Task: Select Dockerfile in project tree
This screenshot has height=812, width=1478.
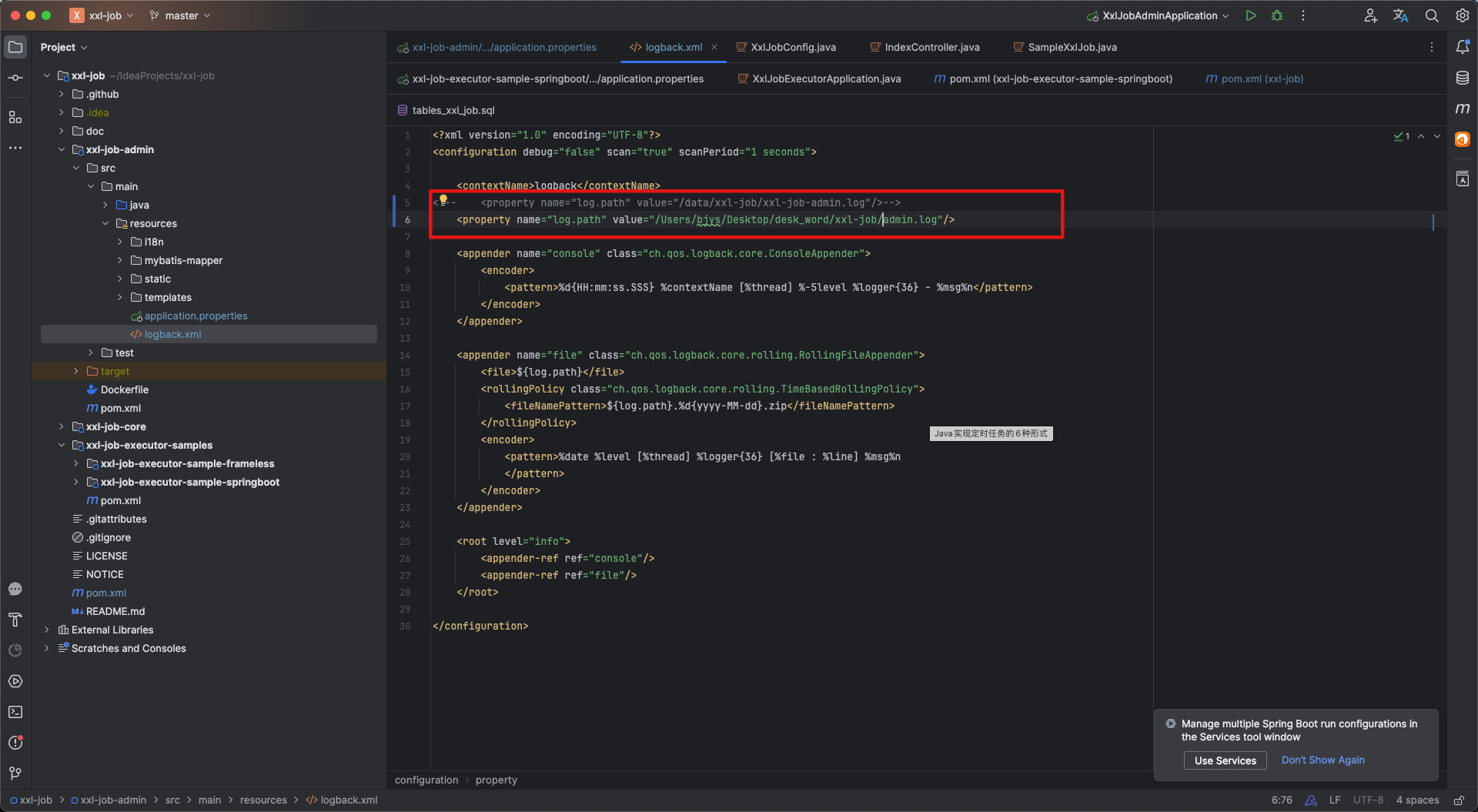Action: pos(124,389)
